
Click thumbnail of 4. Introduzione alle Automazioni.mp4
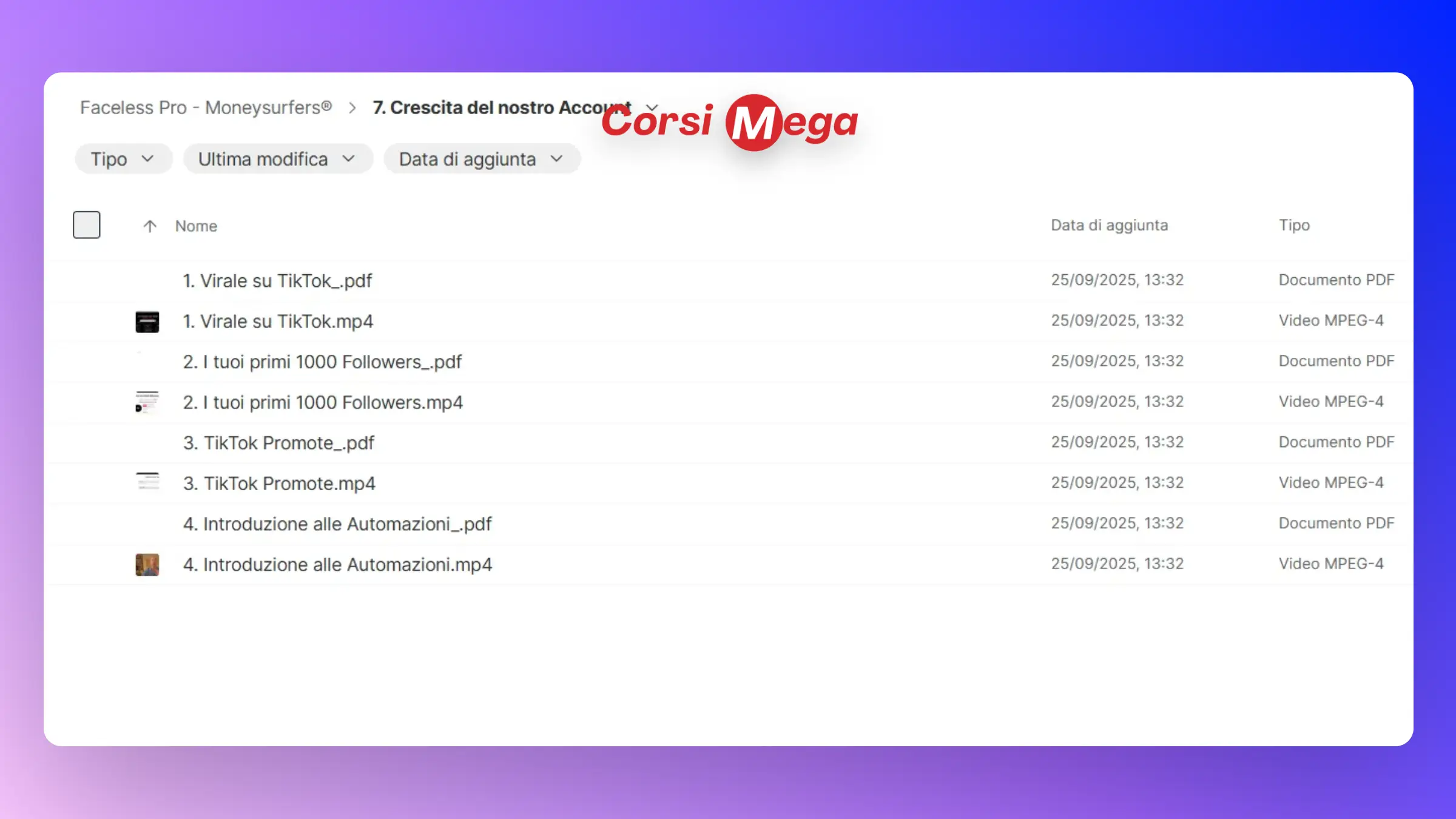click(x=147, y=564)
